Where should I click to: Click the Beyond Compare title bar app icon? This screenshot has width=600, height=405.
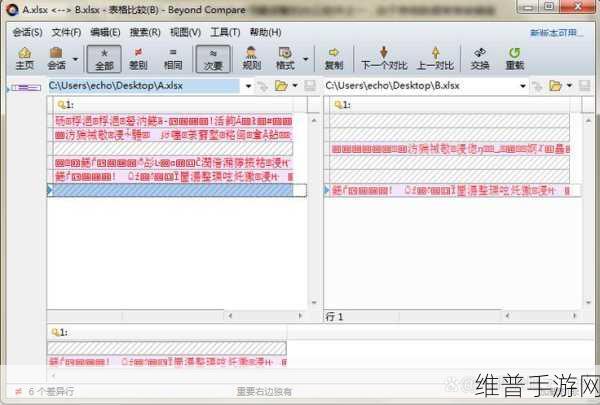[x=12, y=10]
